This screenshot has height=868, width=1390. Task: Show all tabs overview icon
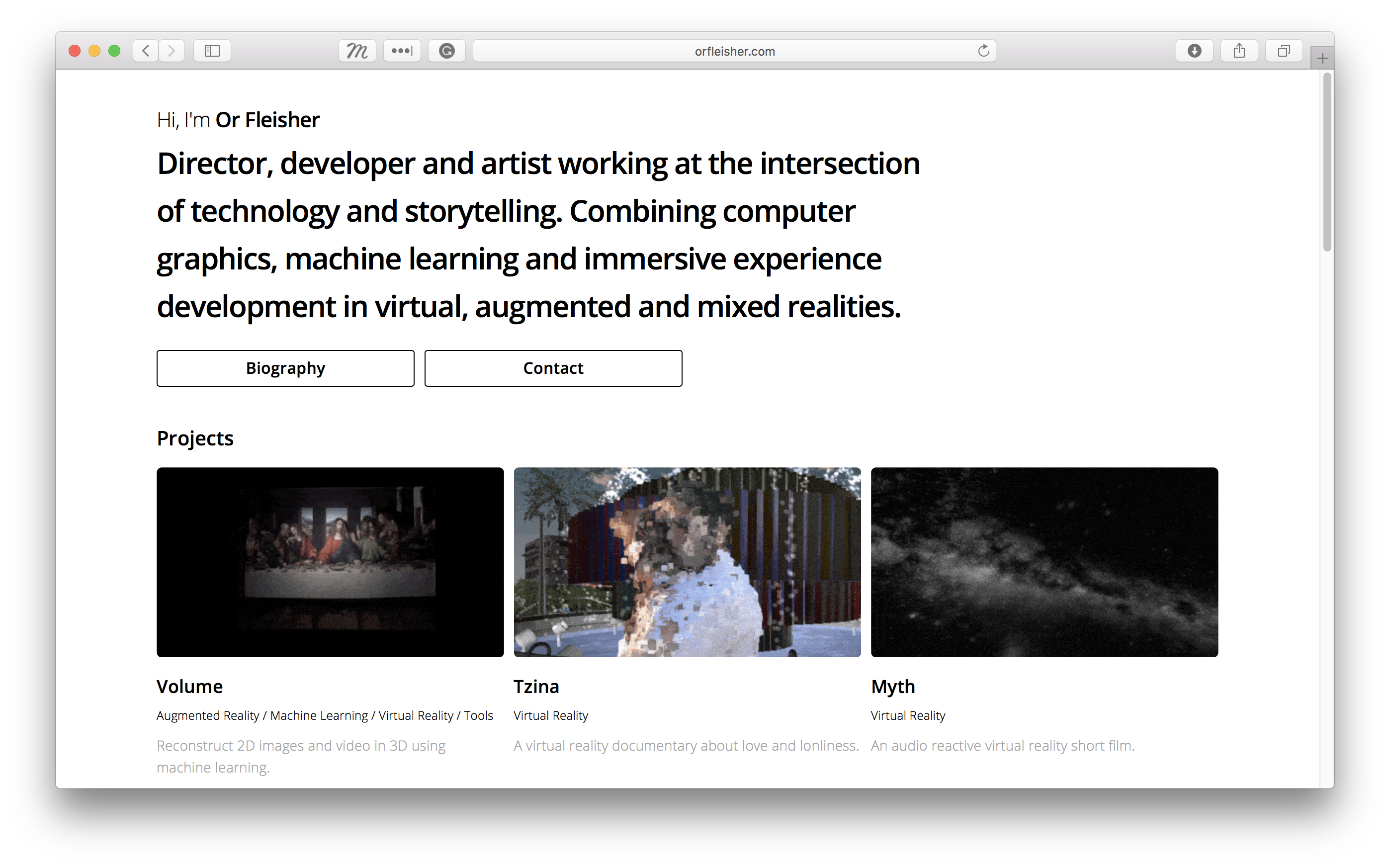(x=1284, y=51)
